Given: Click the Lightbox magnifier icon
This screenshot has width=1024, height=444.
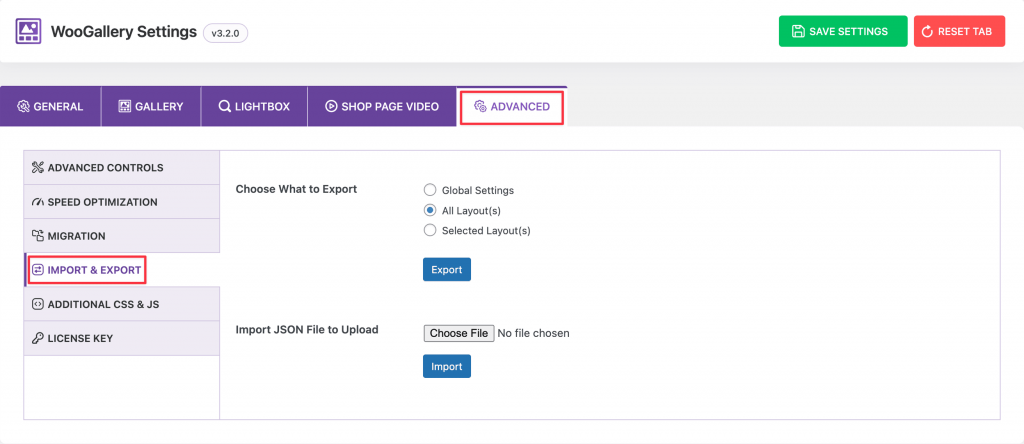Looking at the screenshot, I should [x=224, y=106].
